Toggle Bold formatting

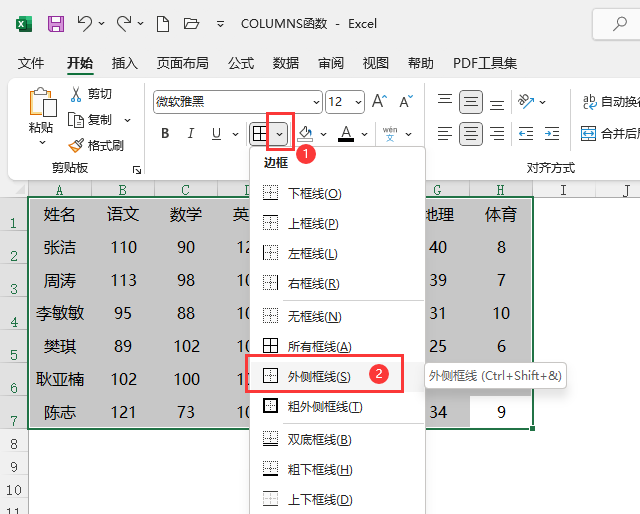[x=165, y=133]
